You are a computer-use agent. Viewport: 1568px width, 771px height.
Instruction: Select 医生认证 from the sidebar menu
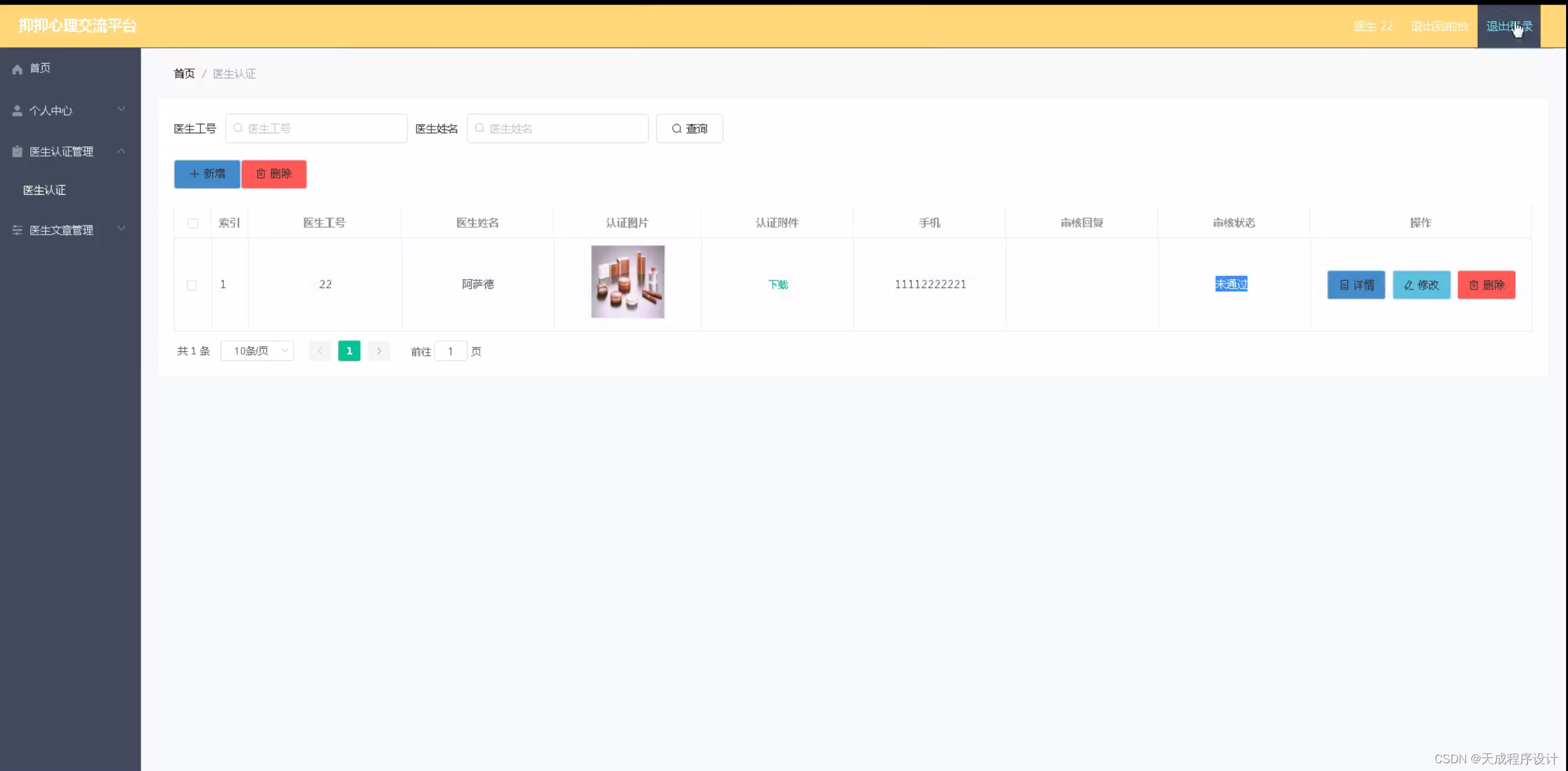tap(44, 190)
